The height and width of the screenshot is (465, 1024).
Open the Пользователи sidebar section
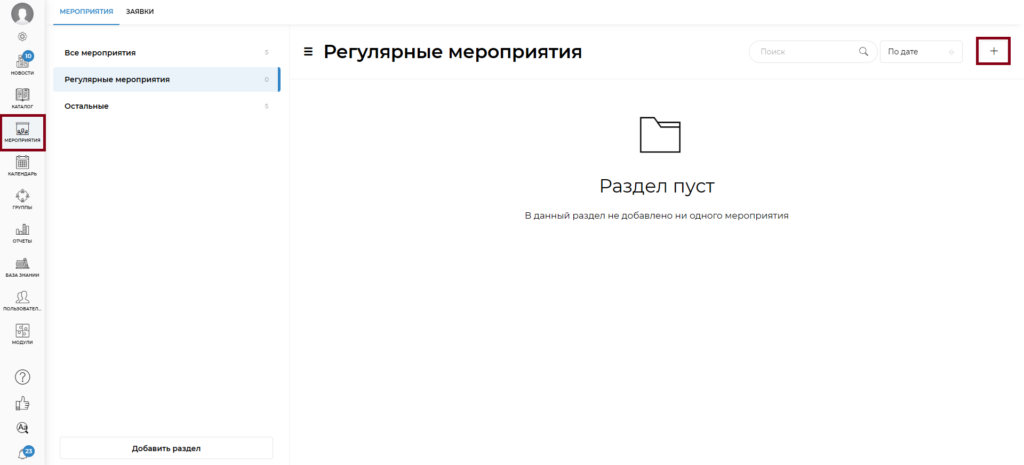(22, 301)
